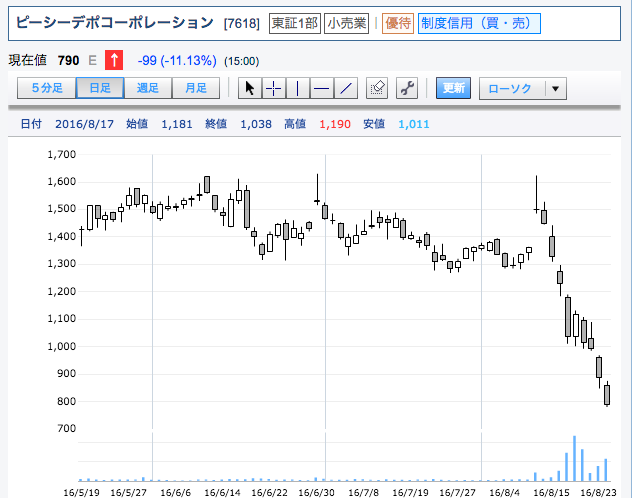Click the (15:00) timestamp

241,62
